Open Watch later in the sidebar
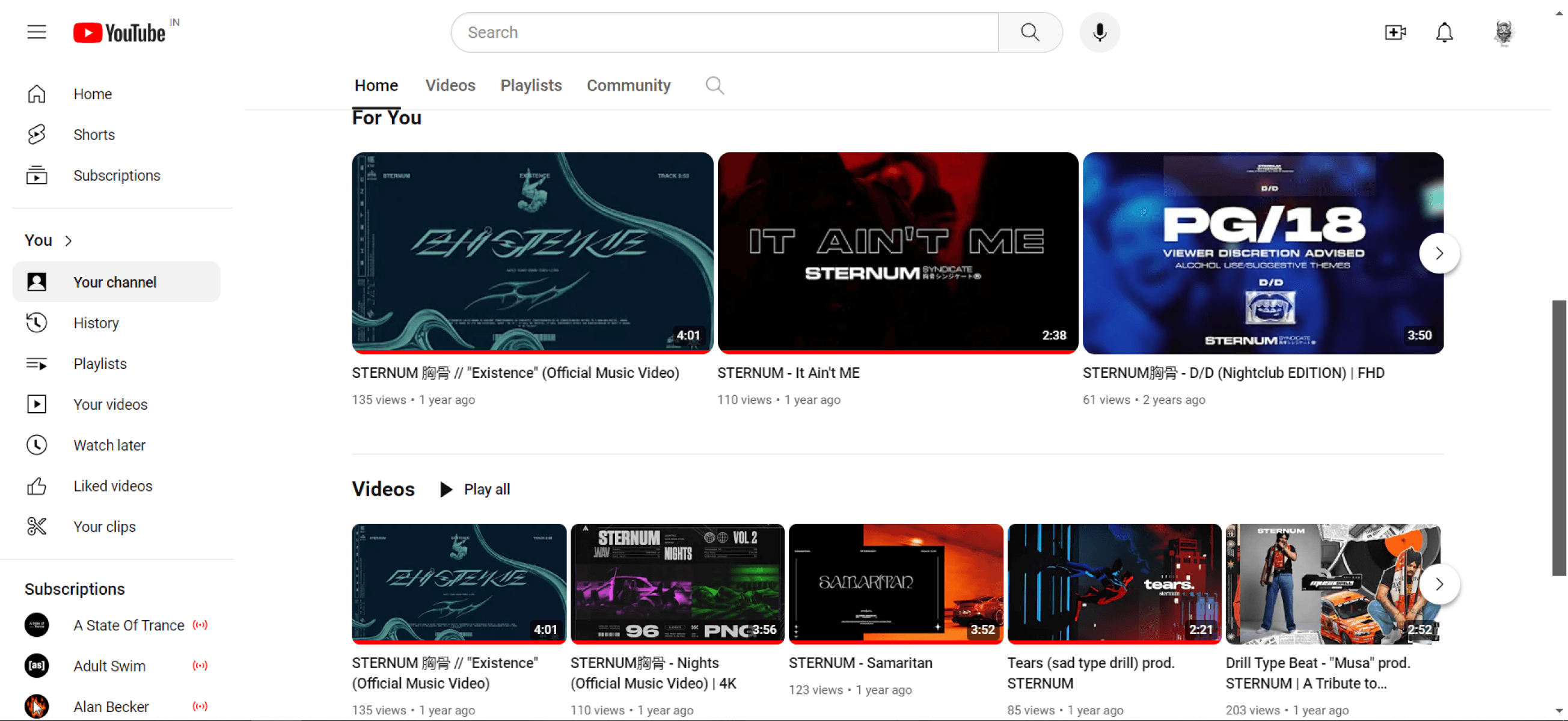 click(109, 445)
